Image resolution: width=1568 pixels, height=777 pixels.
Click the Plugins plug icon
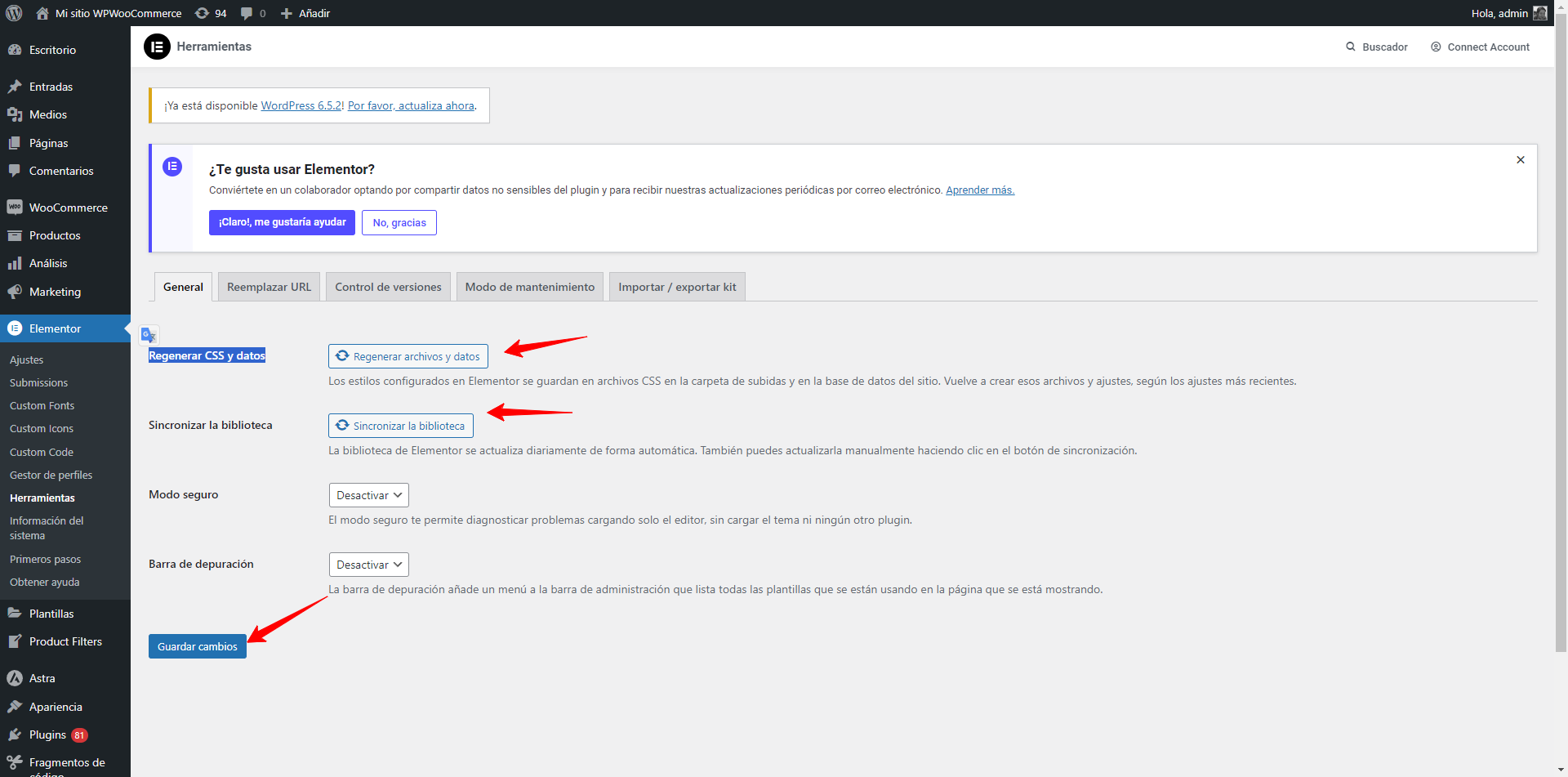click(x=15, y=735)
